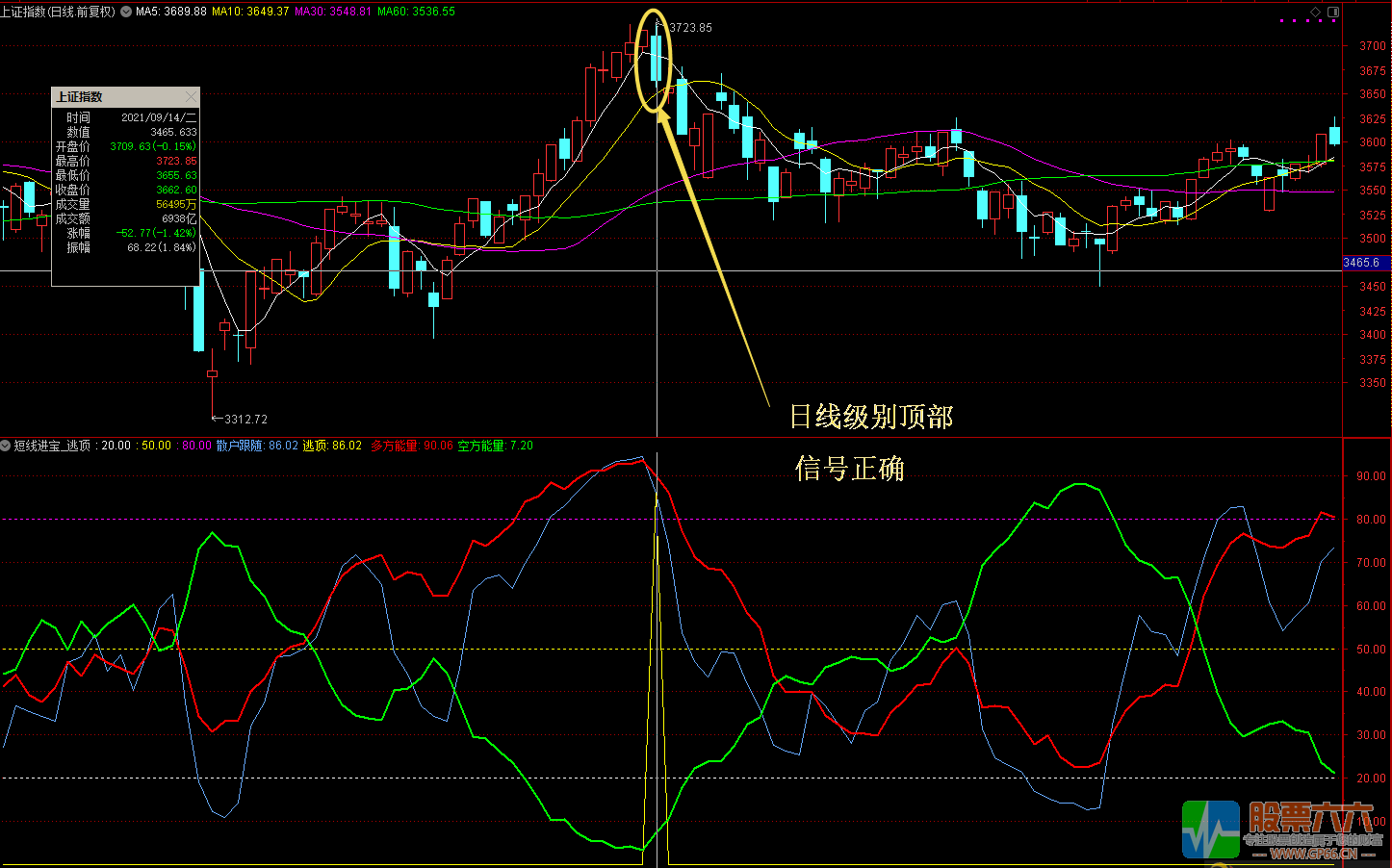1392x868 pixels.
Task: Click the 3723.85 high price marker
Action: click(690, 28)
